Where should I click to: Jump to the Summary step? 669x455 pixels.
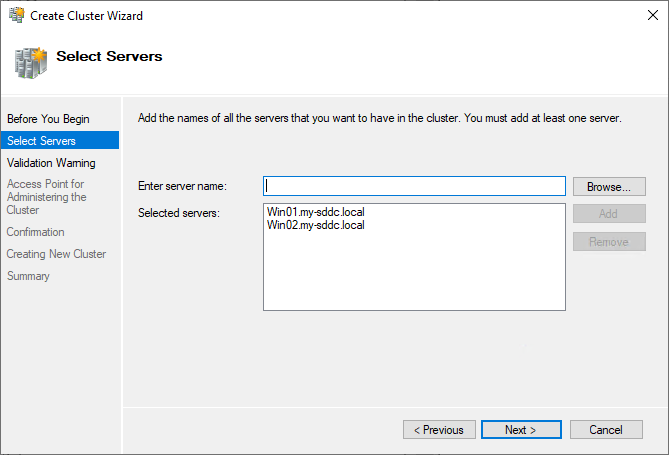coord(28,276)
